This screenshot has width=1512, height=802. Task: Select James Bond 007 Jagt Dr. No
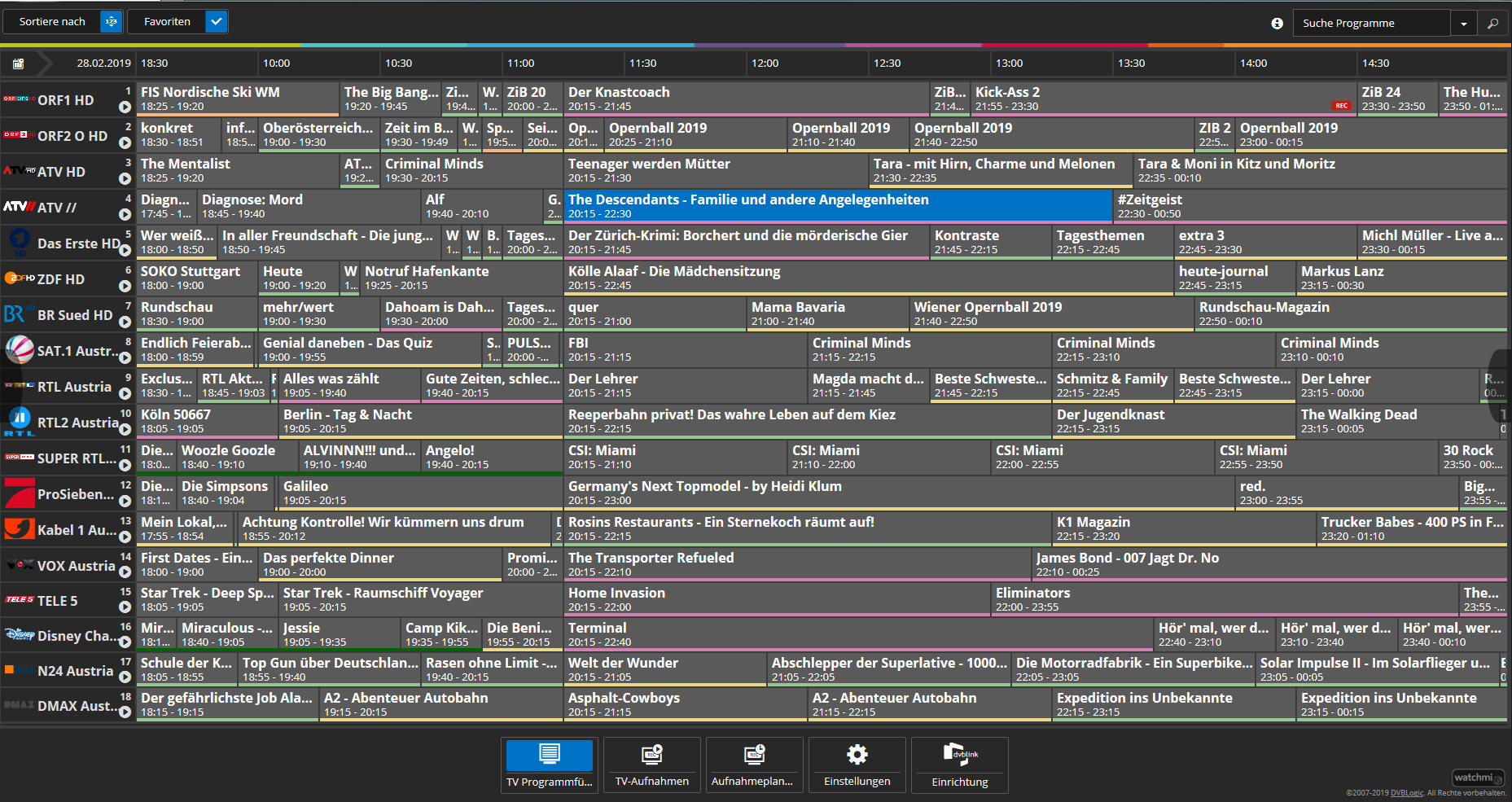1269,564
